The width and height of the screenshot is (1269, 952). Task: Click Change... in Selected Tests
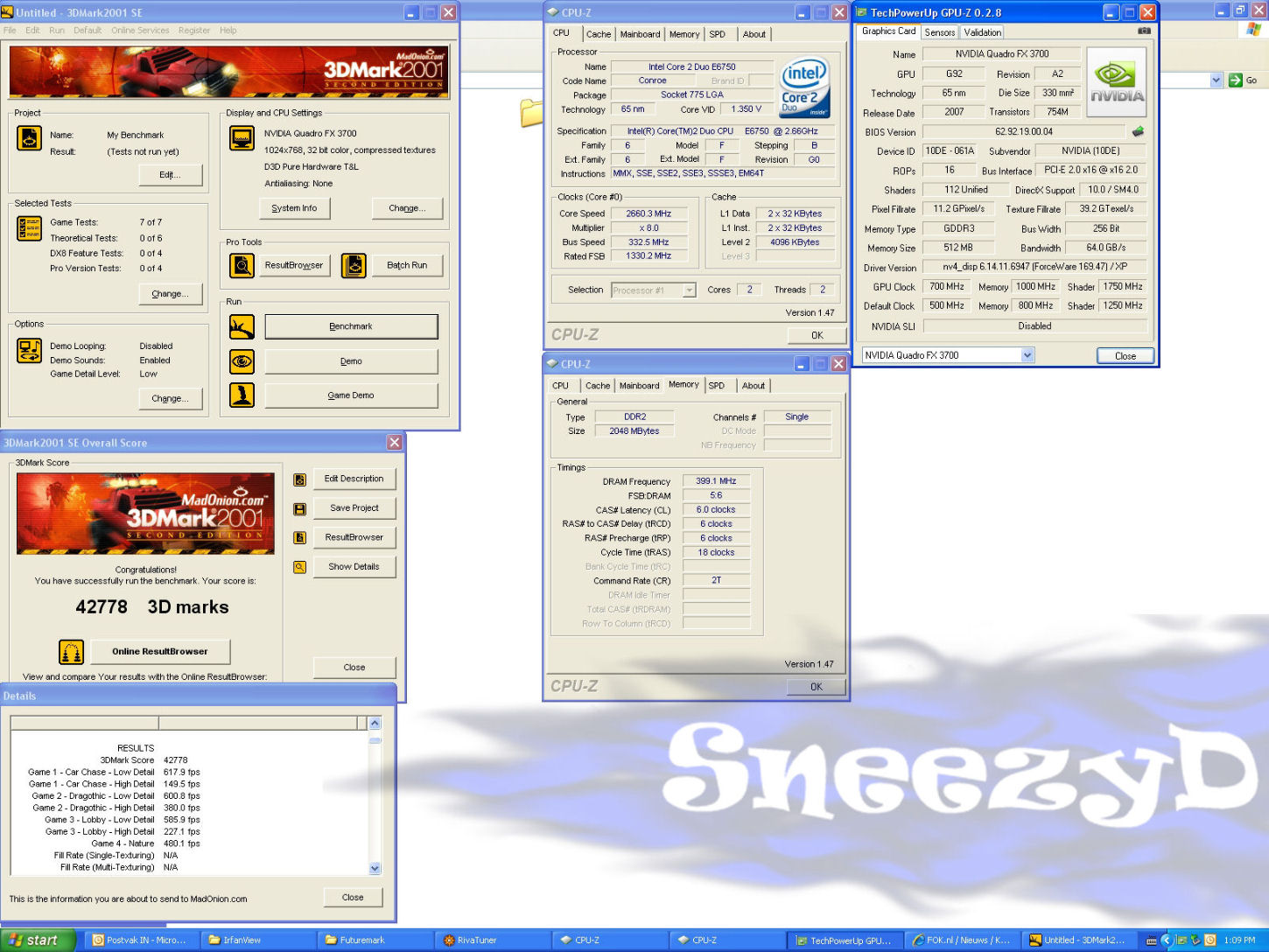170,294
